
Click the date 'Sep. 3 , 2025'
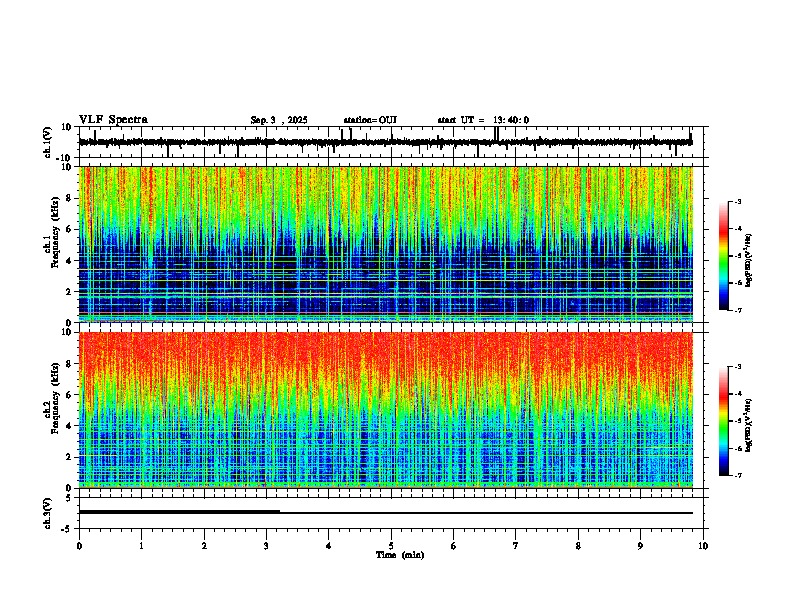click(x=279, y=120)
